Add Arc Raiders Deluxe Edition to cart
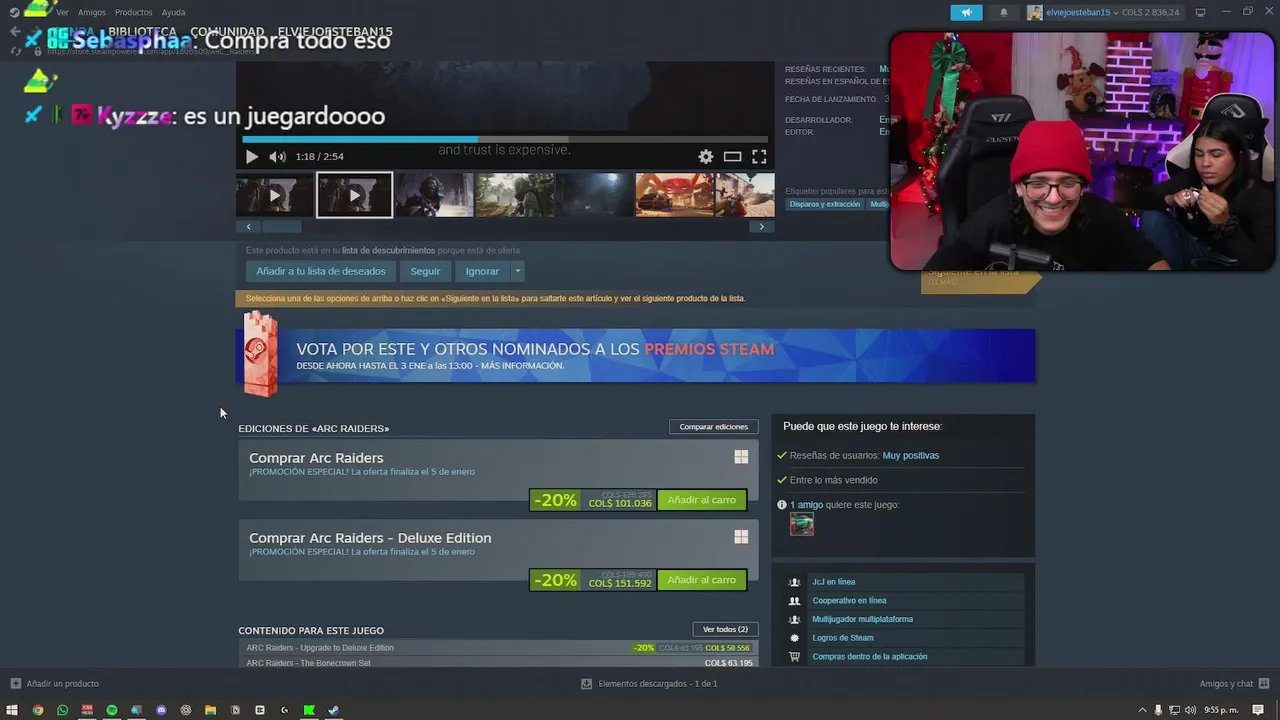This screenshot has height=720, width=1280. tap(702, 580)
